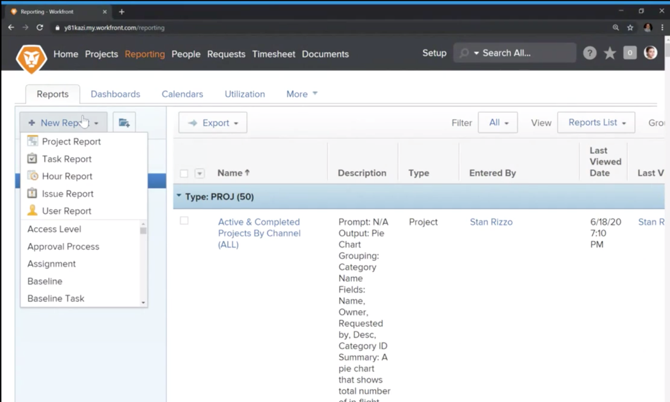Click the Type column header
670x402 pixels.
tap(418, 173)
